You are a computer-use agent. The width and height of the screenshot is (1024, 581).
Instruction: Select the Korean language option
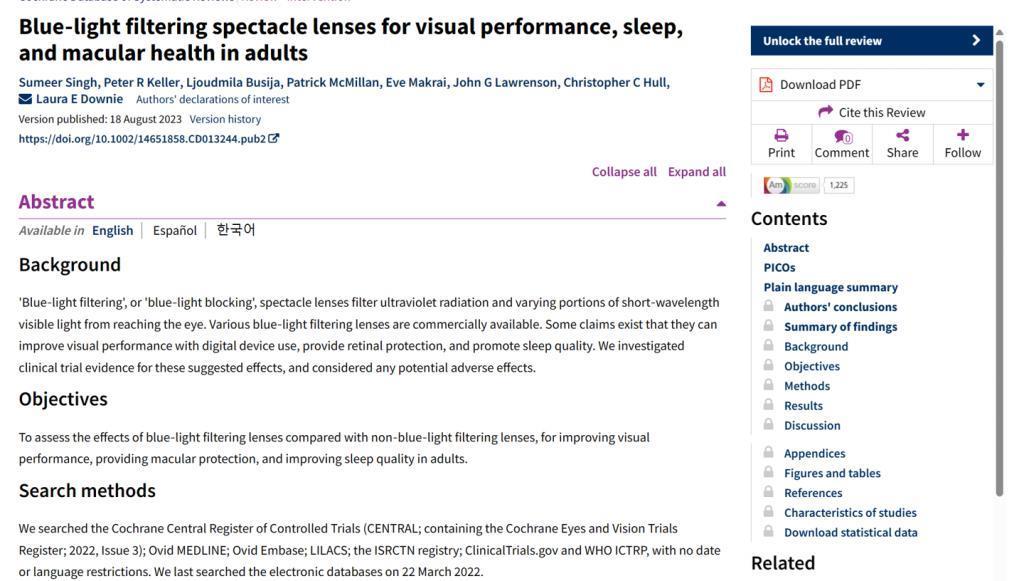click(236, 231)
